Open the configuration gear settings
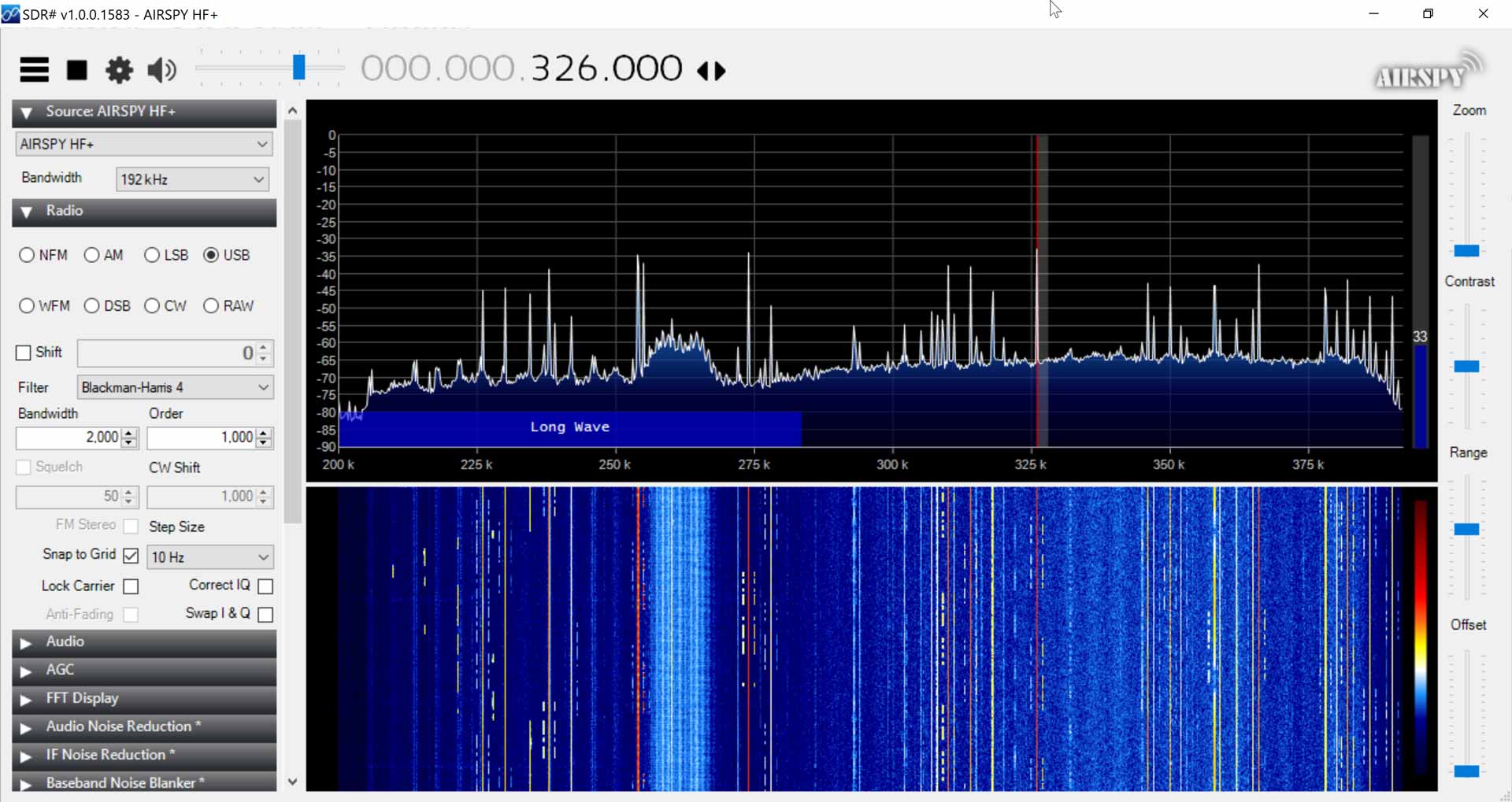Image resolution: width=1512 pixels, height=802 pixels. click(118, 70)
